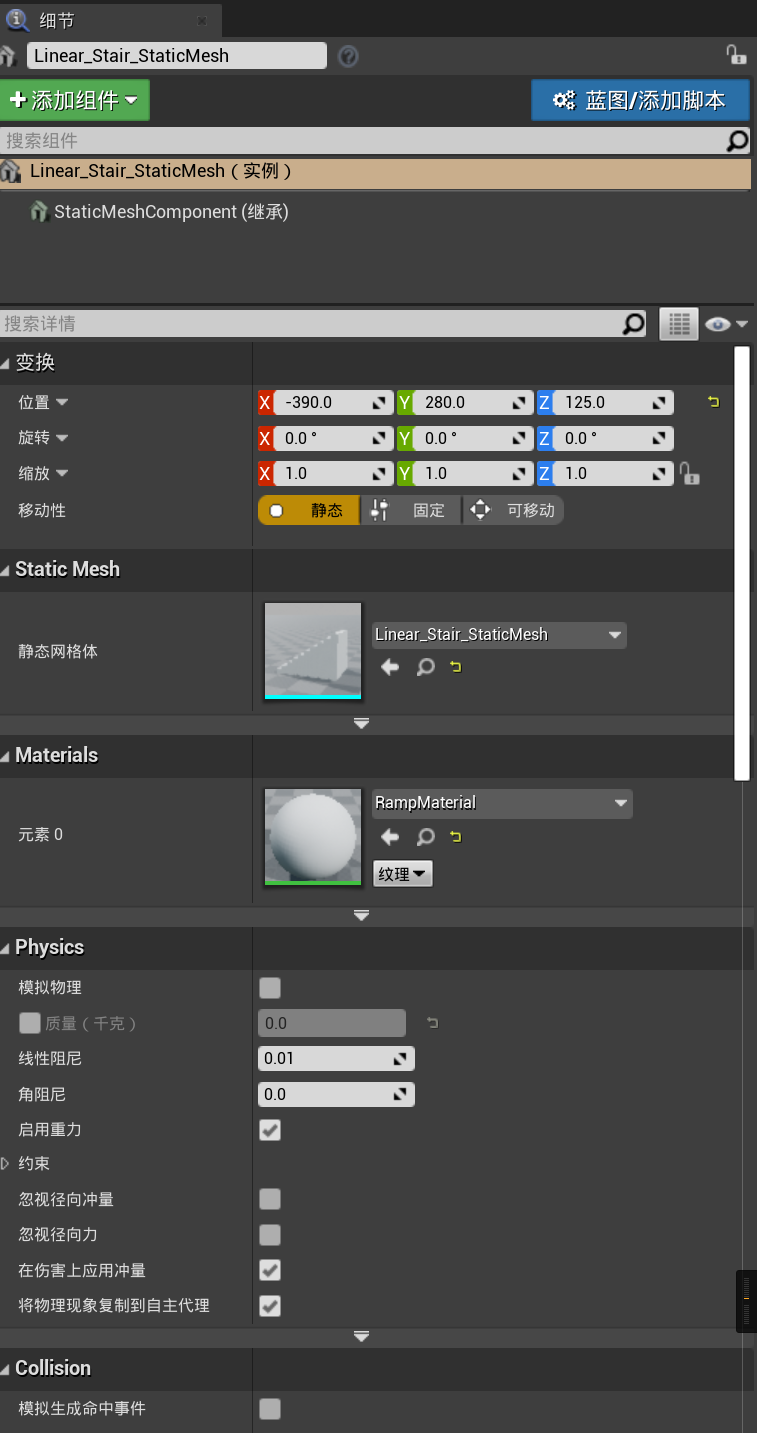757x1433 pixels.
Task: Reset mass value to default arrow
Action: (x=432, y=1023)
